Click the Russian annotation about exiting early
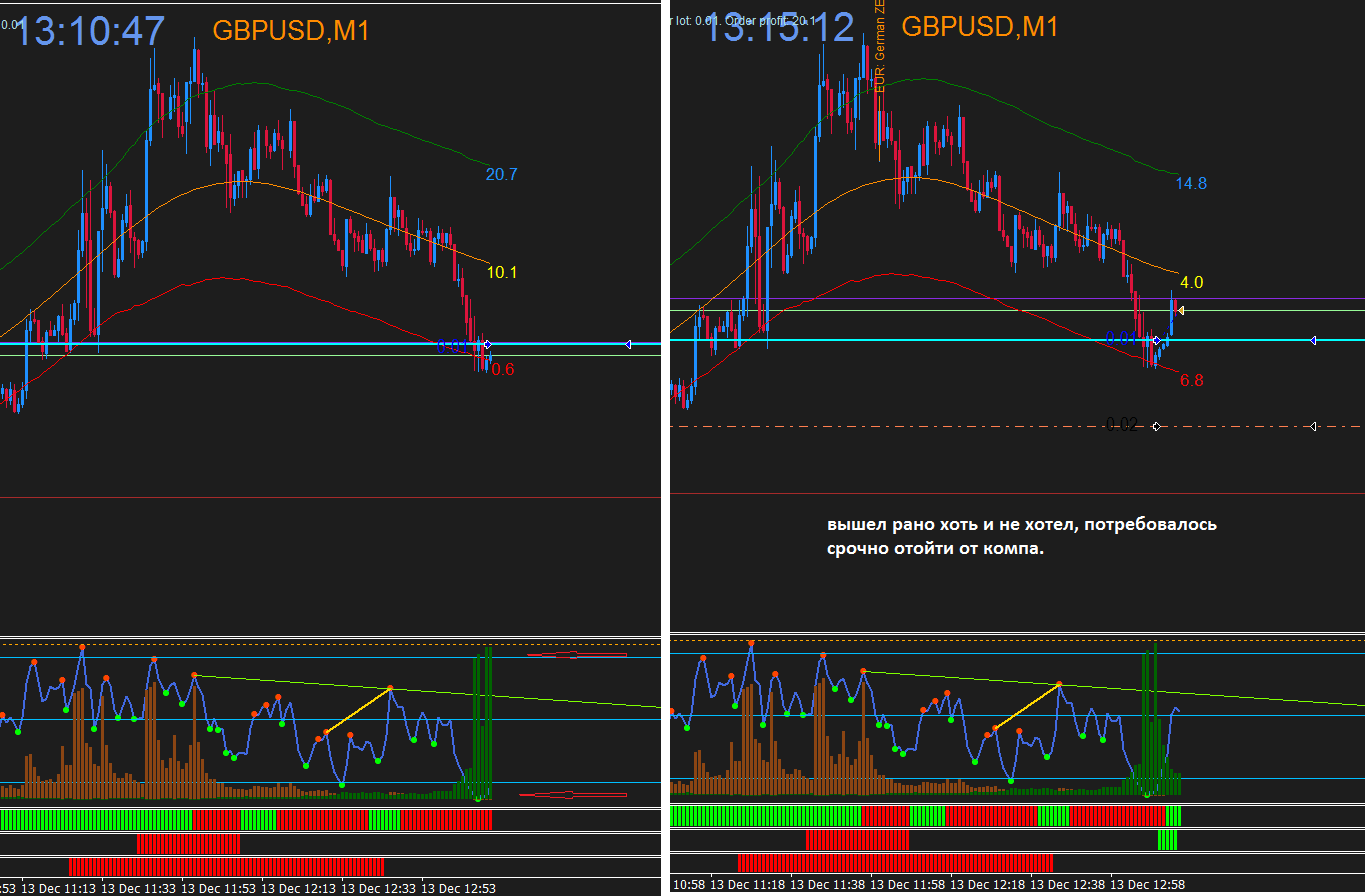Image resolution: width=1367 pixels, height=896 pixels. 1021,536
